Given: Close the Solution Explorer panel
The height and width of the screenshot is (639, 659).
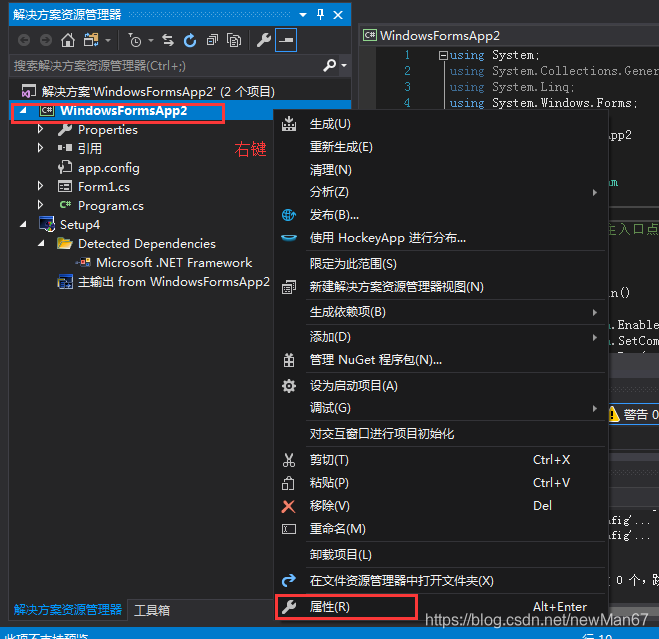Looking at the screenshot, I should click(338, 15).
